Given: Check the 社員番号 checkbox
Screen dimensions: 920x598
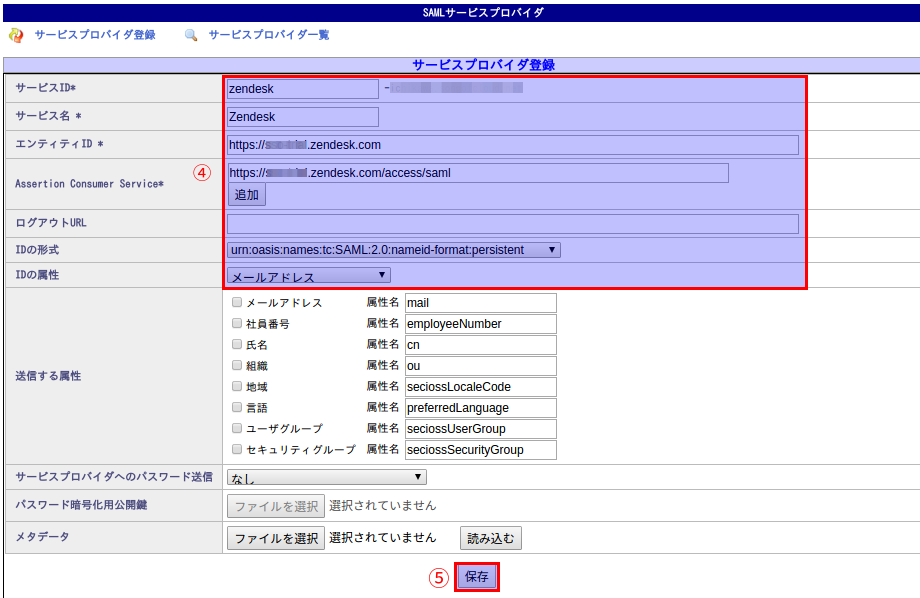Looking at the screenshot, I should [237, 323].
